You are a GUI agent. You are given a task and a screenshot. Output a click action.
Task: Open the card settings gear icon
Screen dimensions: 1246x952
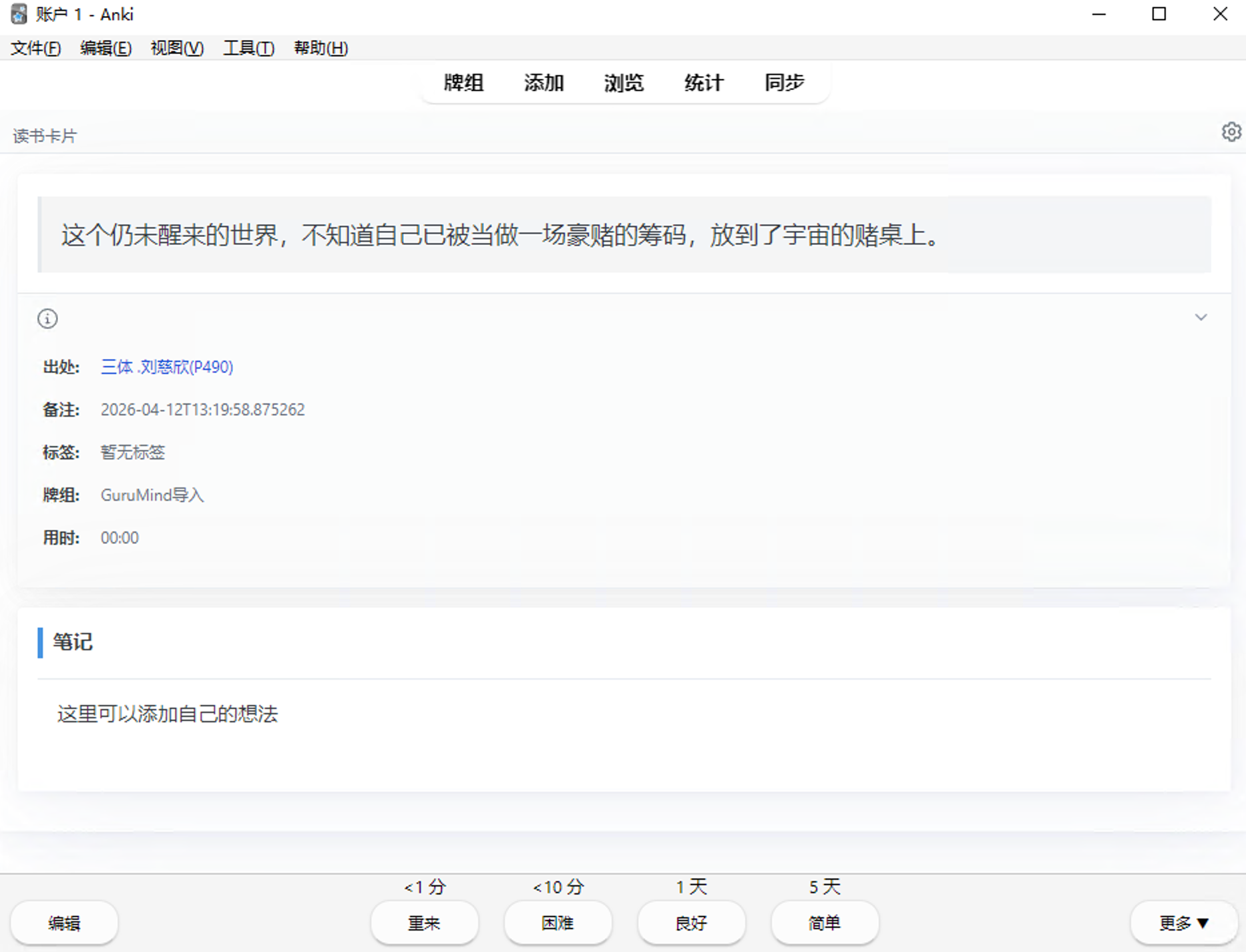click(x=1231, y=132)
